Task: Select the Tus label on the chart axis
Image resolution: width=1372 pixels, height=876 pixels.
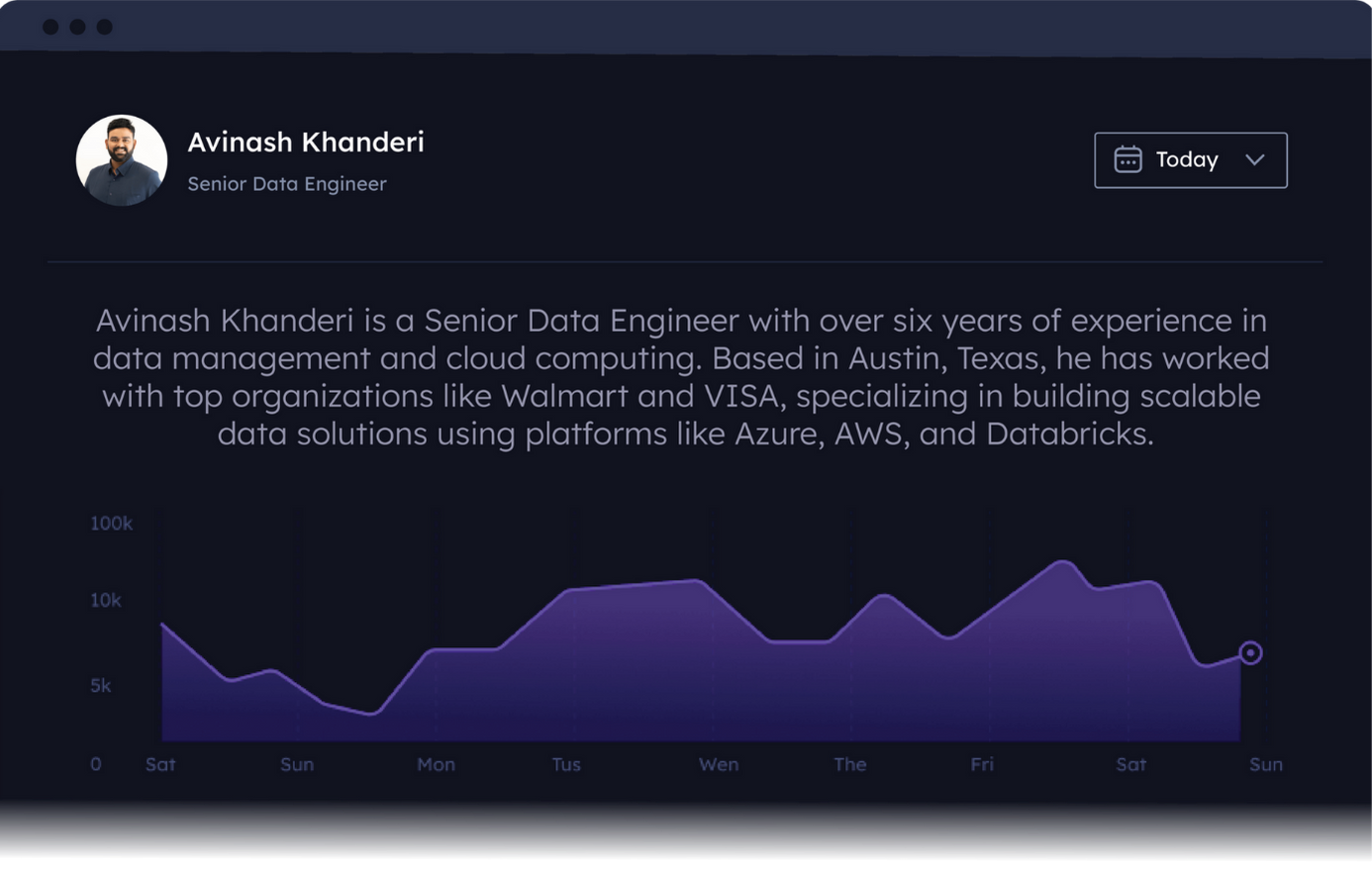Action: [566, 764]
